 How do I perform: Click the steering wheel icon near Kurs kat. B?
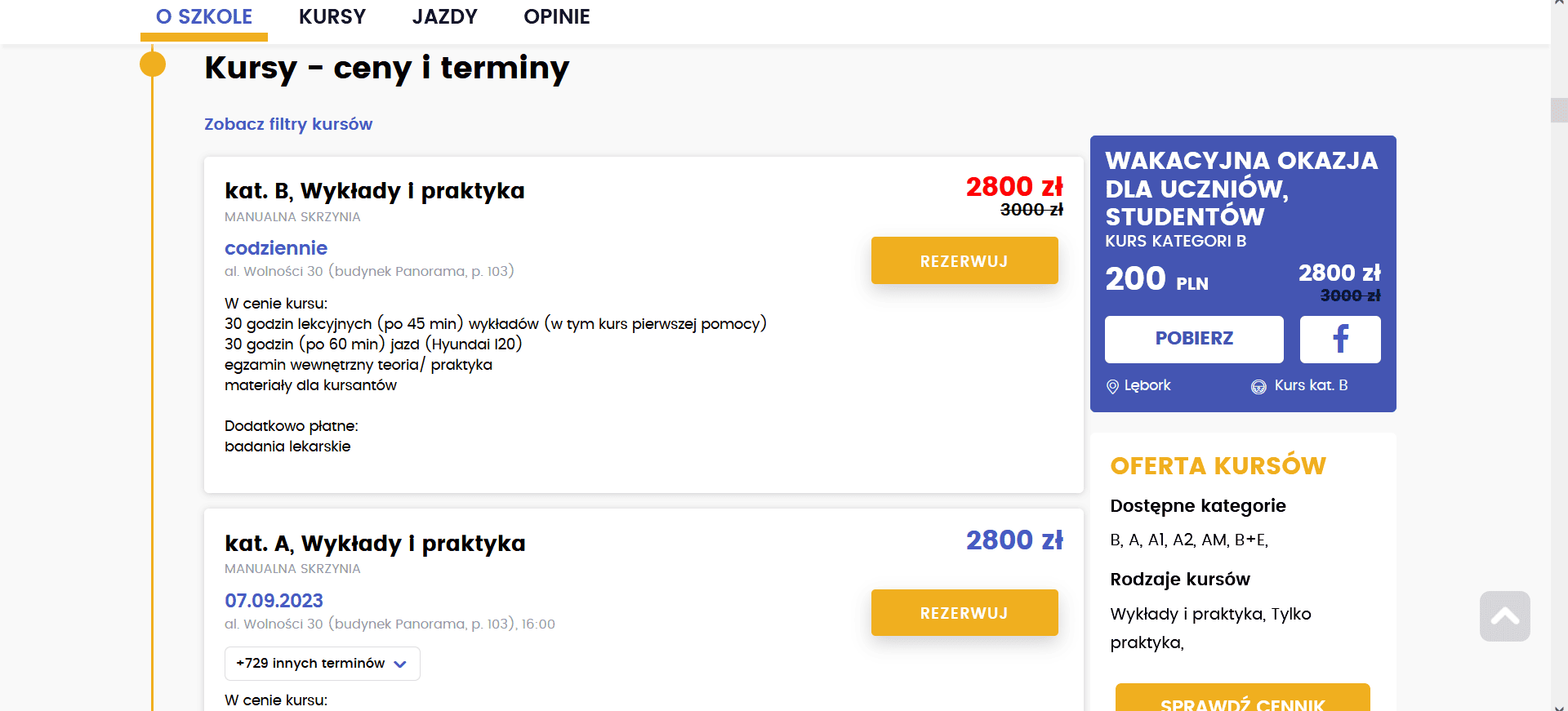1258,386
